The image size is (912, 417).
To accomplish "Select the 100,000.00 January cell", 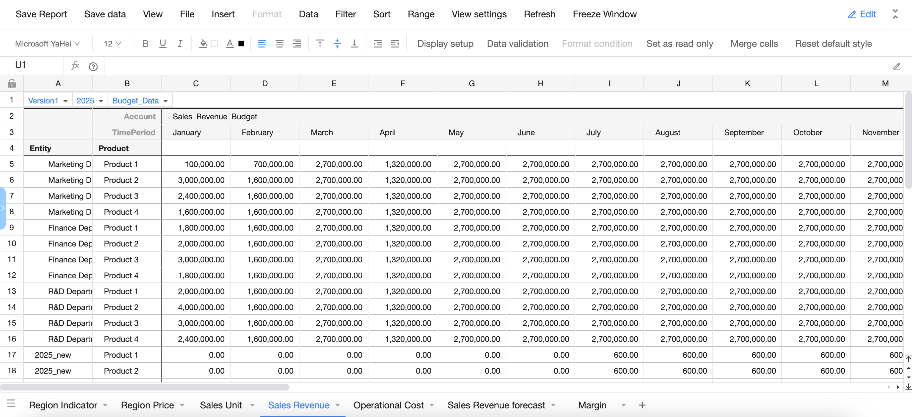I will (196, 164).
